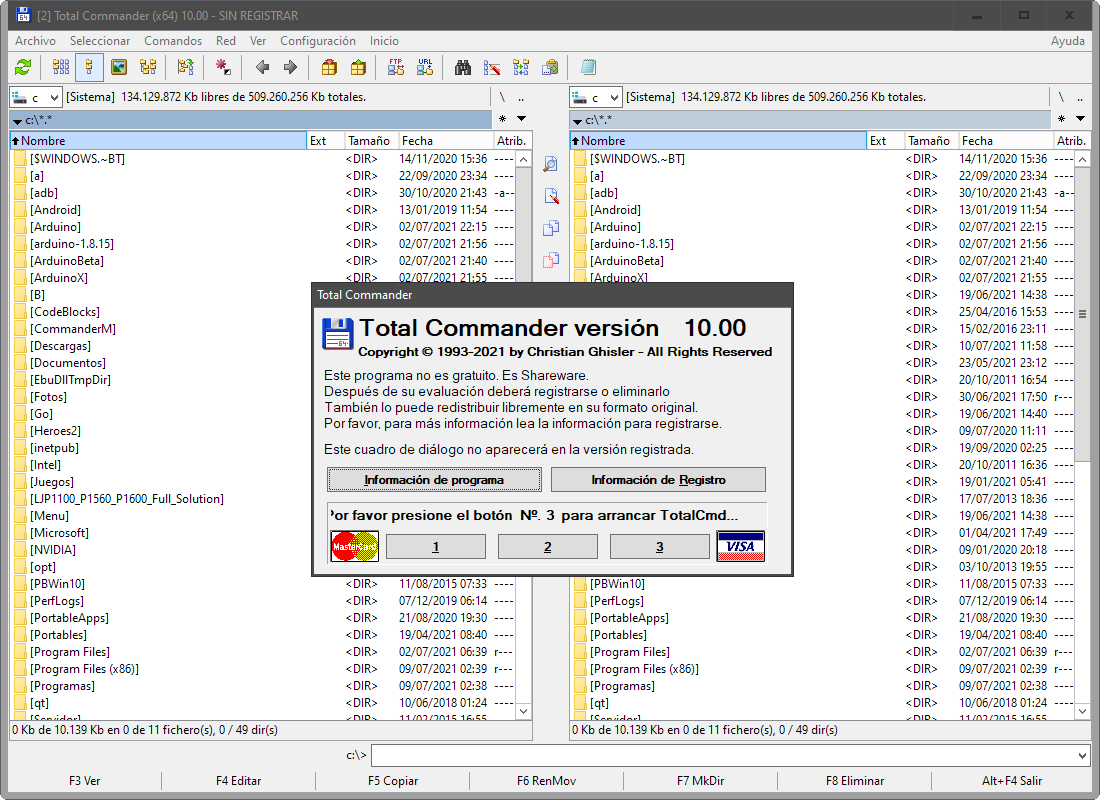Viewport: 1100px width, 800px height.
Task: Open the notepad toolbar icon
Action: pos(588,67)
